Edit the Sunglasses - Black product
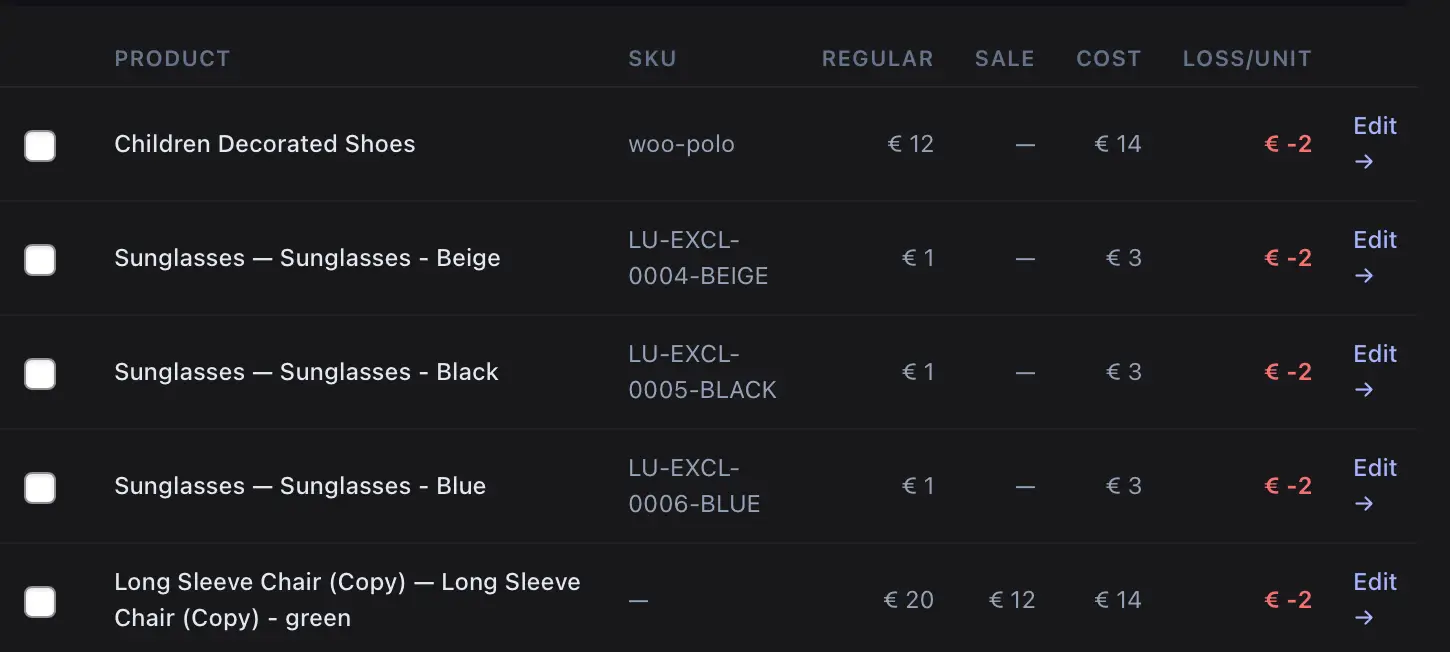 point(1374,371)
